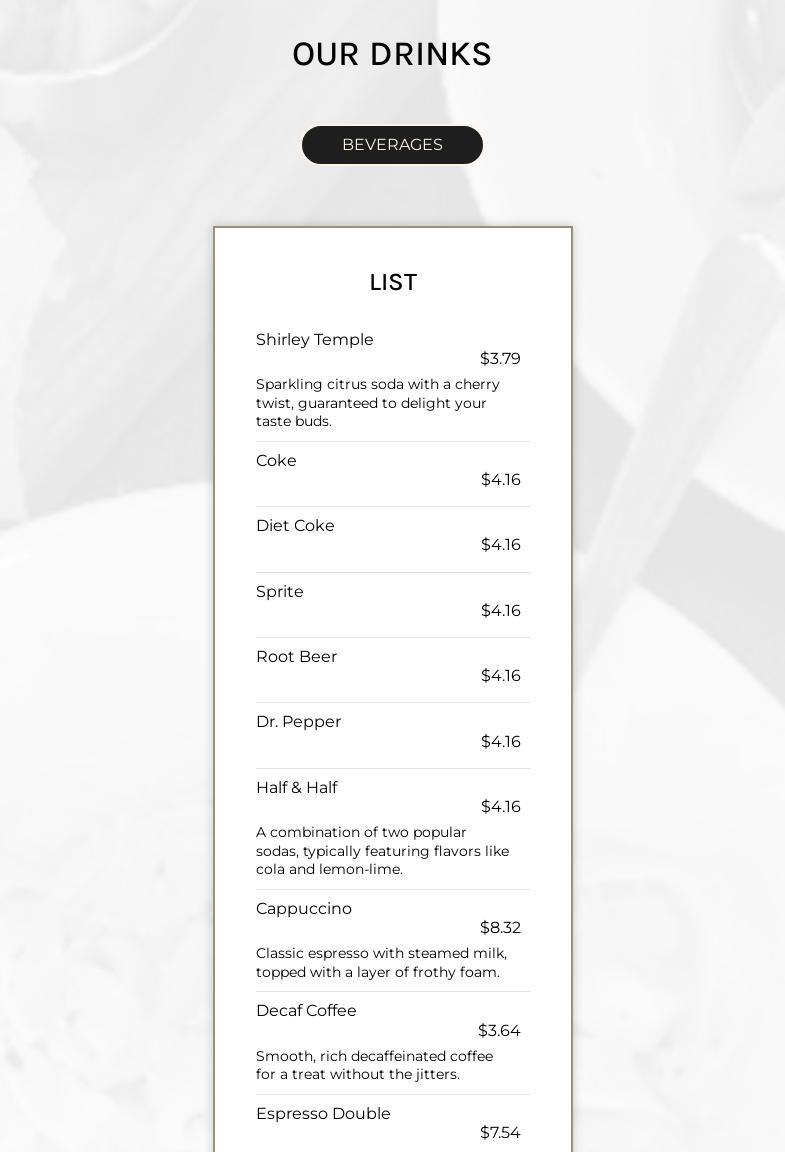Image resolution: width=785 pixels, height=1152 pixels.
Task: Select the Root Beer item
Action: (296, 656)
